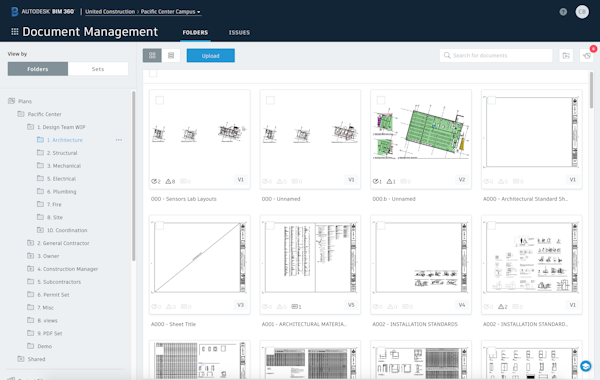
Task: Click the document grid vertical scrollbar
Action: point(591,90)
